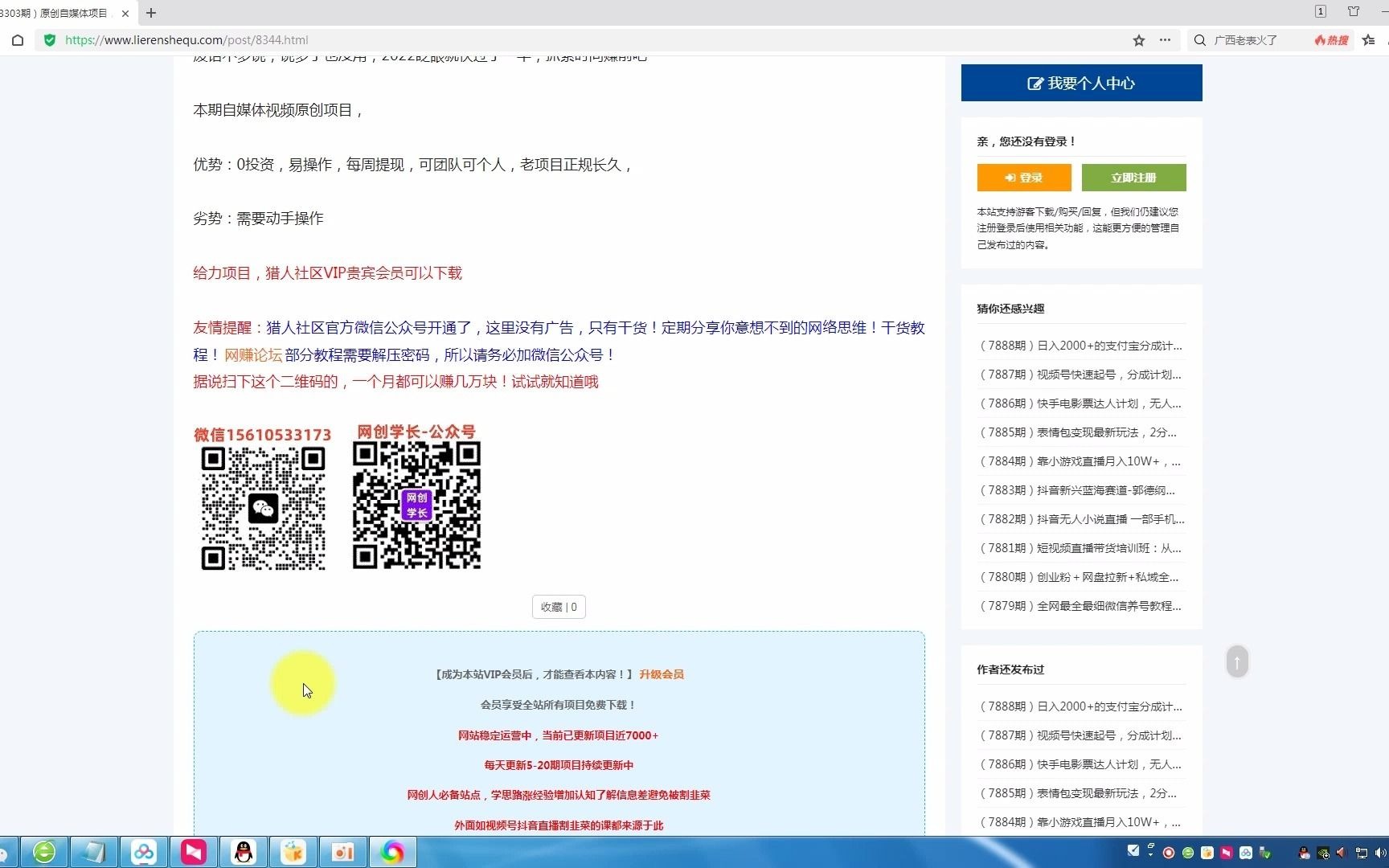Click the red text 给力项目，猎人社区VIP贵宾会员可以下载
Screen dimensions: 1389x868
pos(327,273)
